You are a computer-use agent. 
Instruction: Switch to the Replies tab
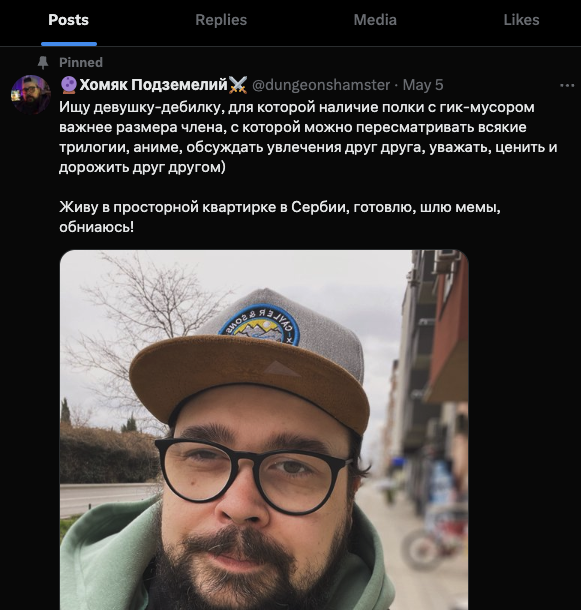click(x=221, y=20)
